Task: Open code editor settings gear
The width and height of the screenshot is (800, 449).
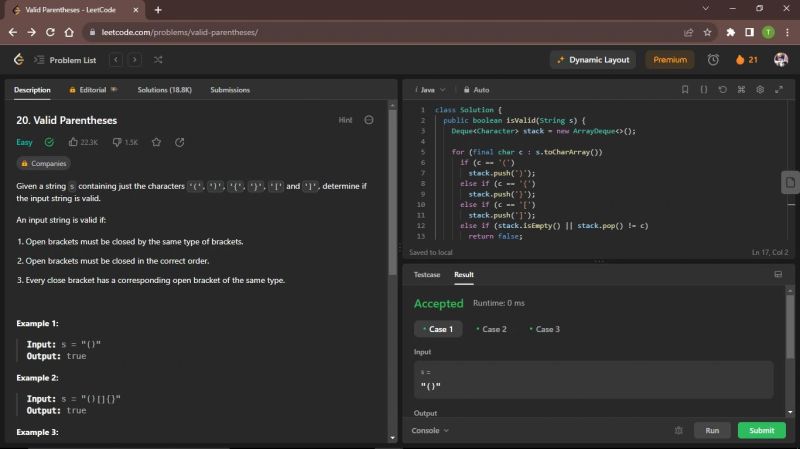Action: 761,90
